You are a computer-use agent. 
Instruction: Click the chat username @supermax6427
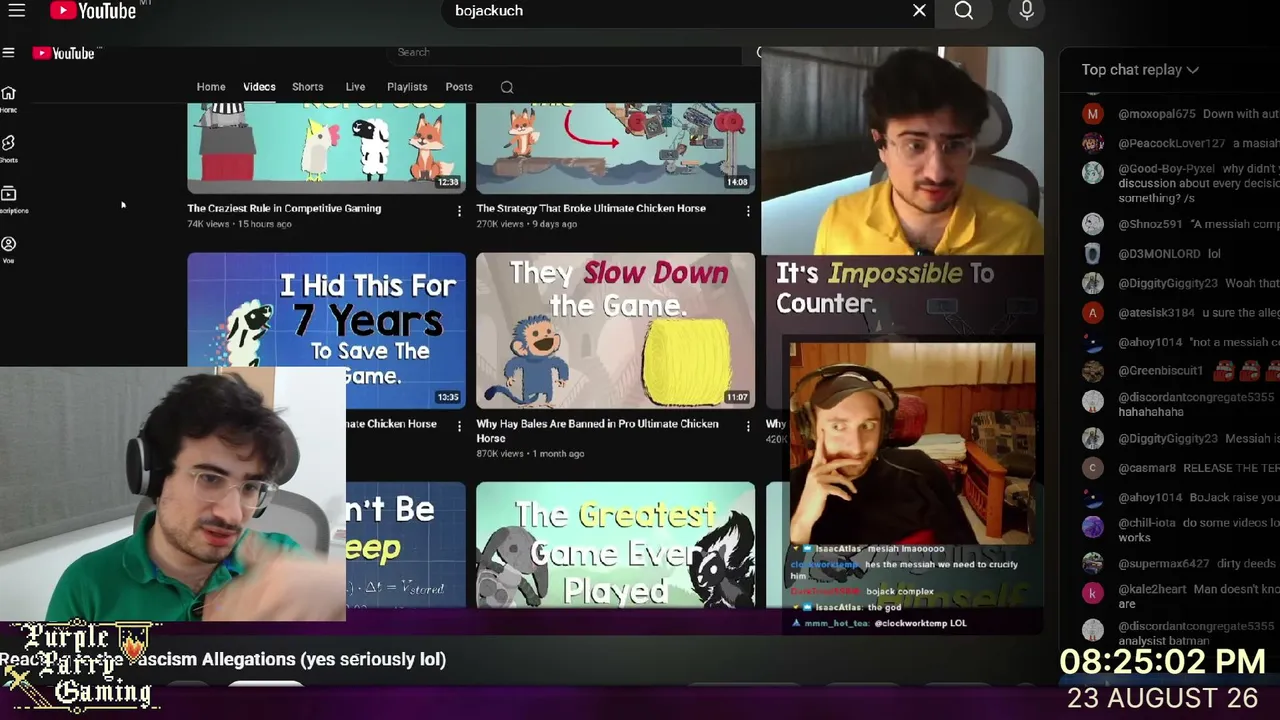[x=1161, y=565]
